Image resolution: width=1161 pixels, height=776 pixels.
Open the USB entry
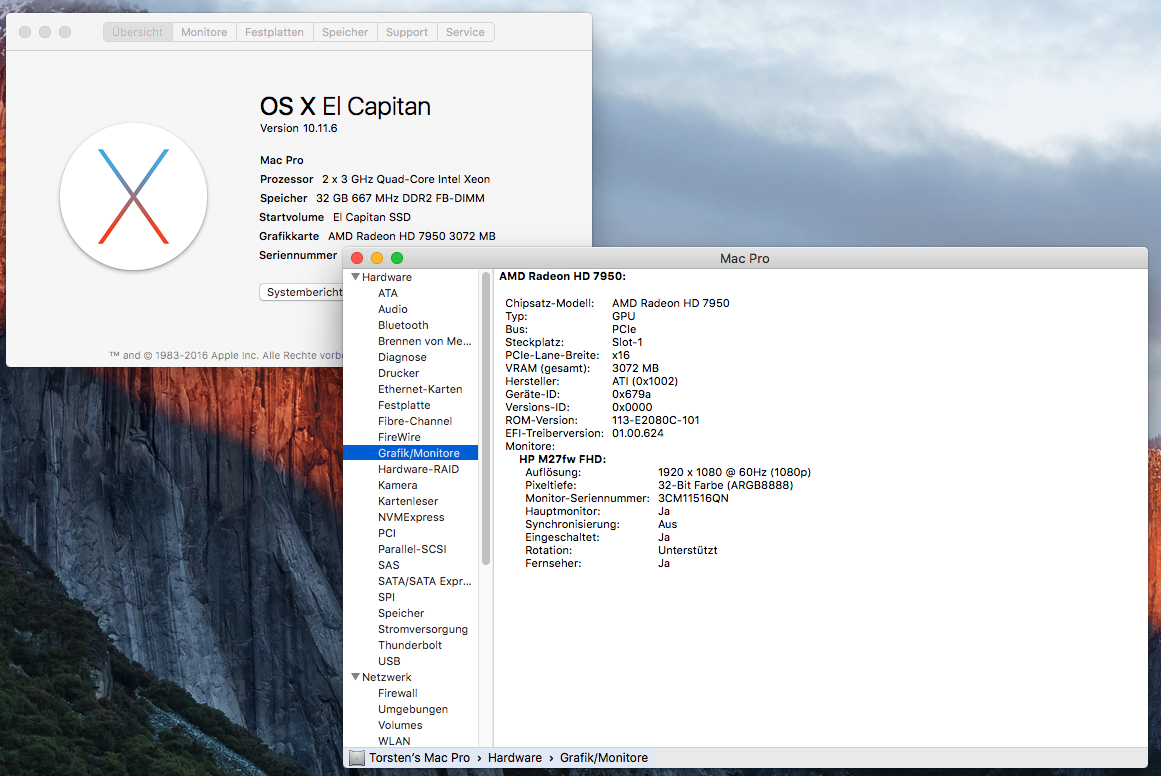(389, 661)
